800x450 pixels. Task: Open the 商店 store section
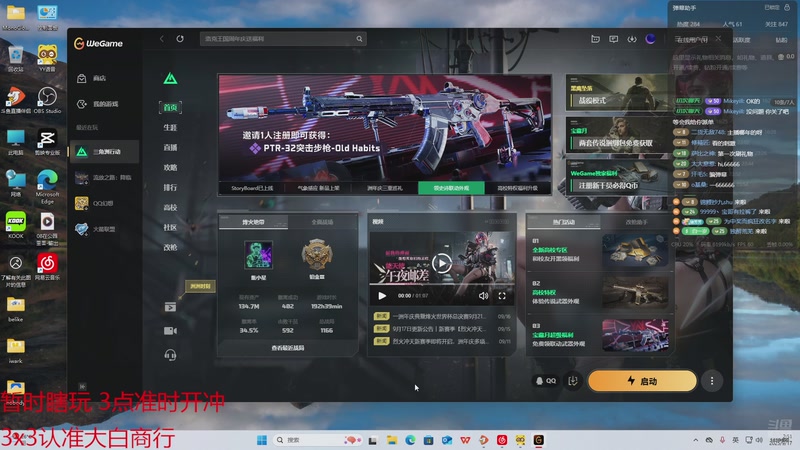pyautogui.click(x=105, y=78)
